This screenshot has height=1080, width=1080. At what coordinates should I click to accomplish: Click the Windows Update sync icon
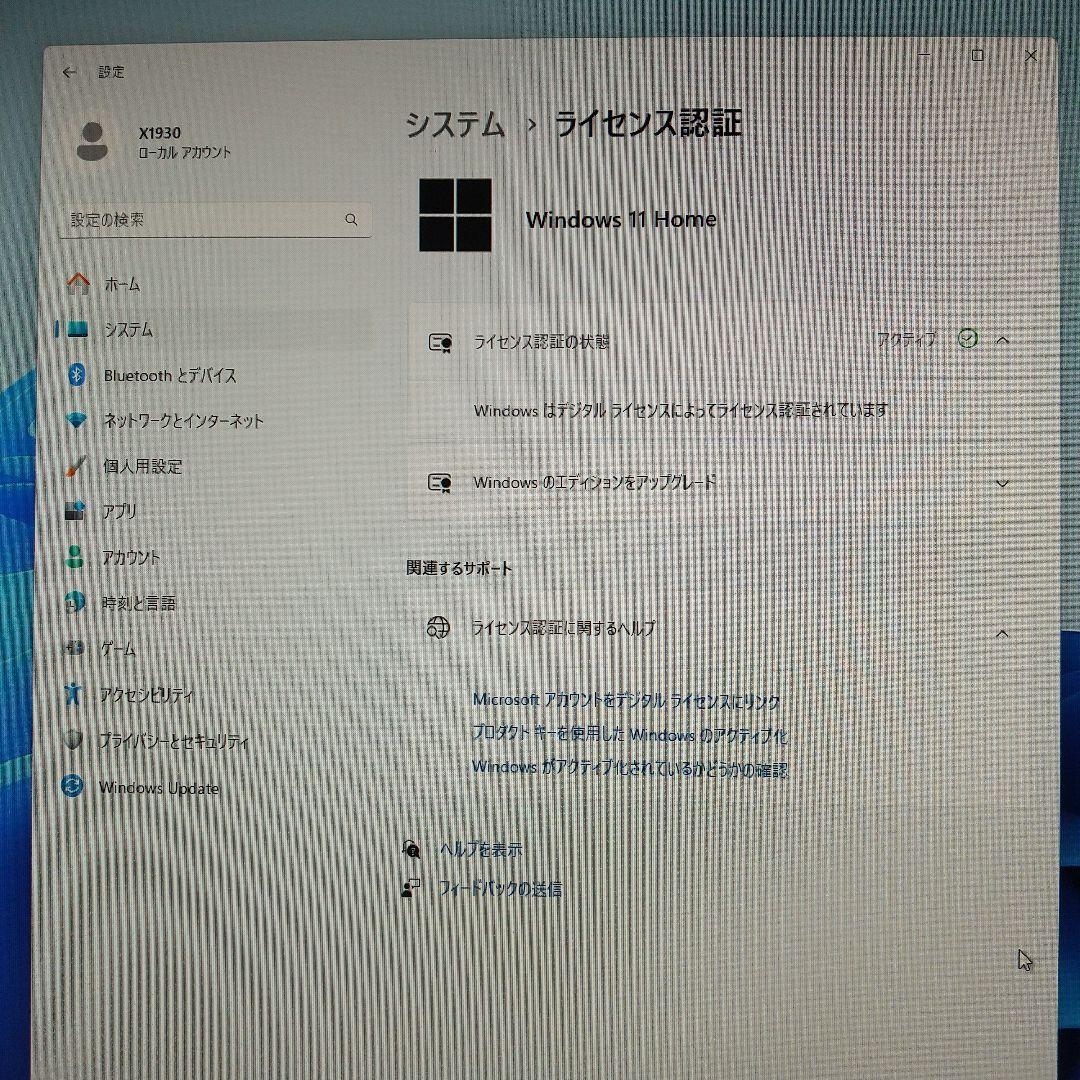pos(72,786)
